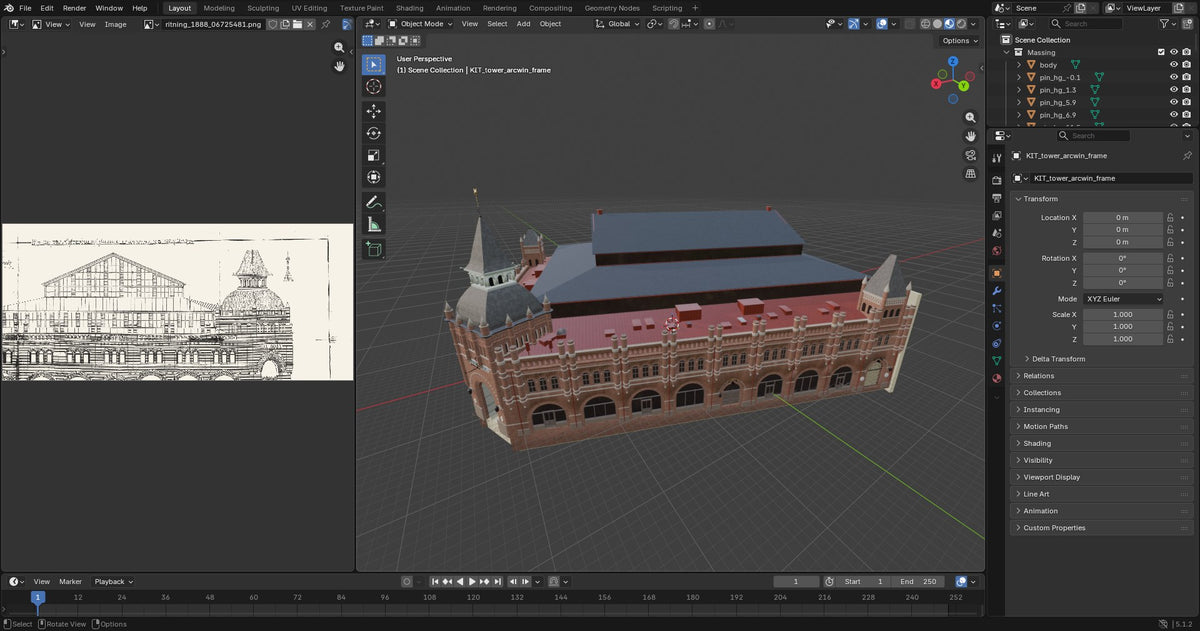
Task: Open the viewport Options dropdown
Action: 959,41
